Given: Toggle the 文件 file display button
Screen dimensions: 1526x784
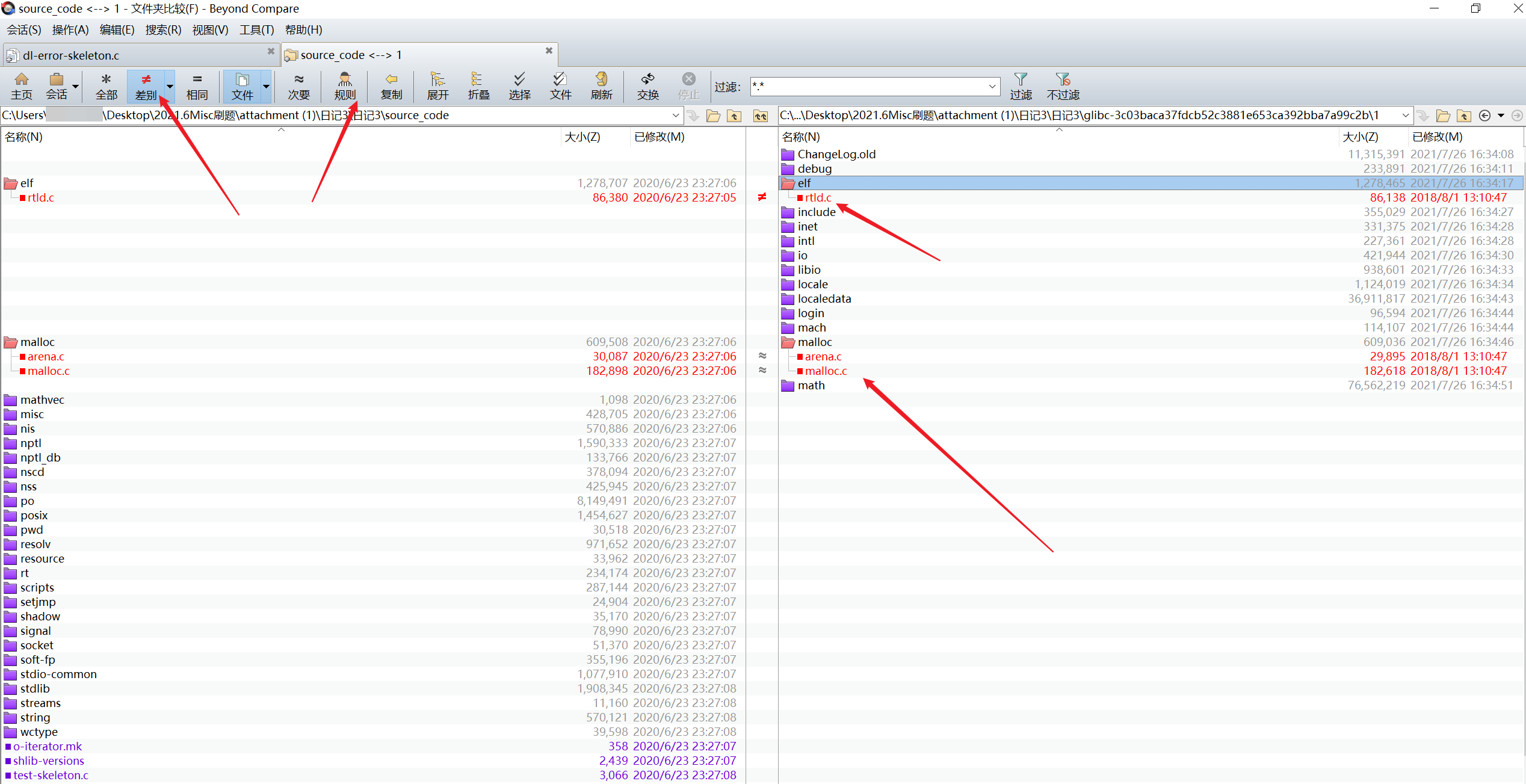Looking at the screenshot, I should coord(242,86).
